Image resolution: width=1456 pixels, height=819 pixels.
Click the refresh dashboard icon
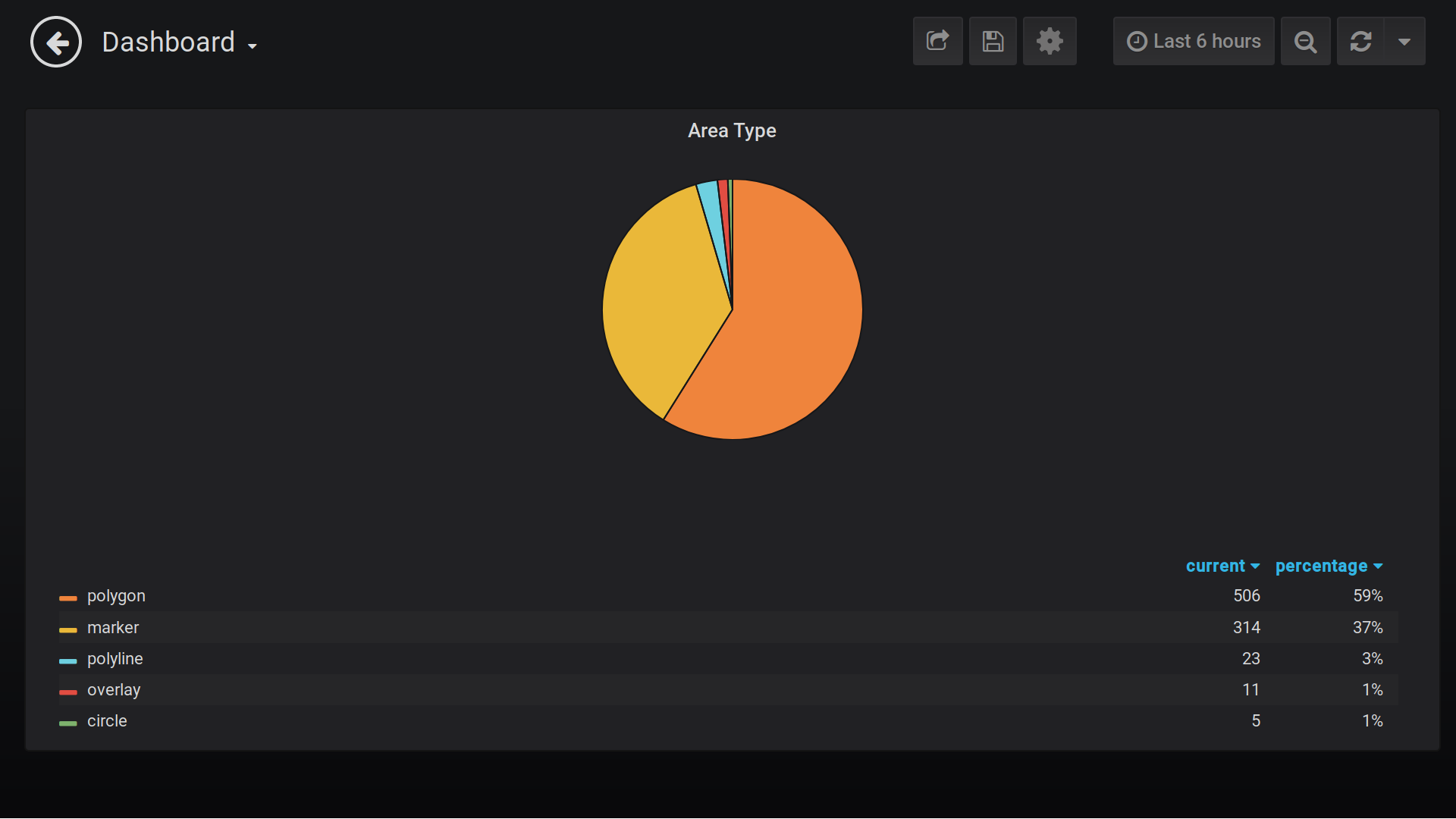[1361, 41]
